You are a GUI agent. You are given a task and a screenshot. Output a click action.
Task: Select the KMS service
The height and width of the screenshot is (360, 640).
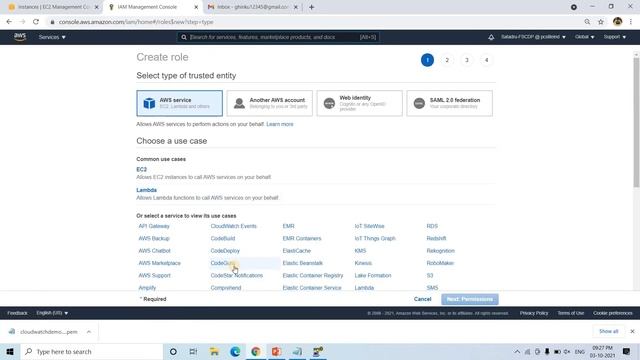360,251
